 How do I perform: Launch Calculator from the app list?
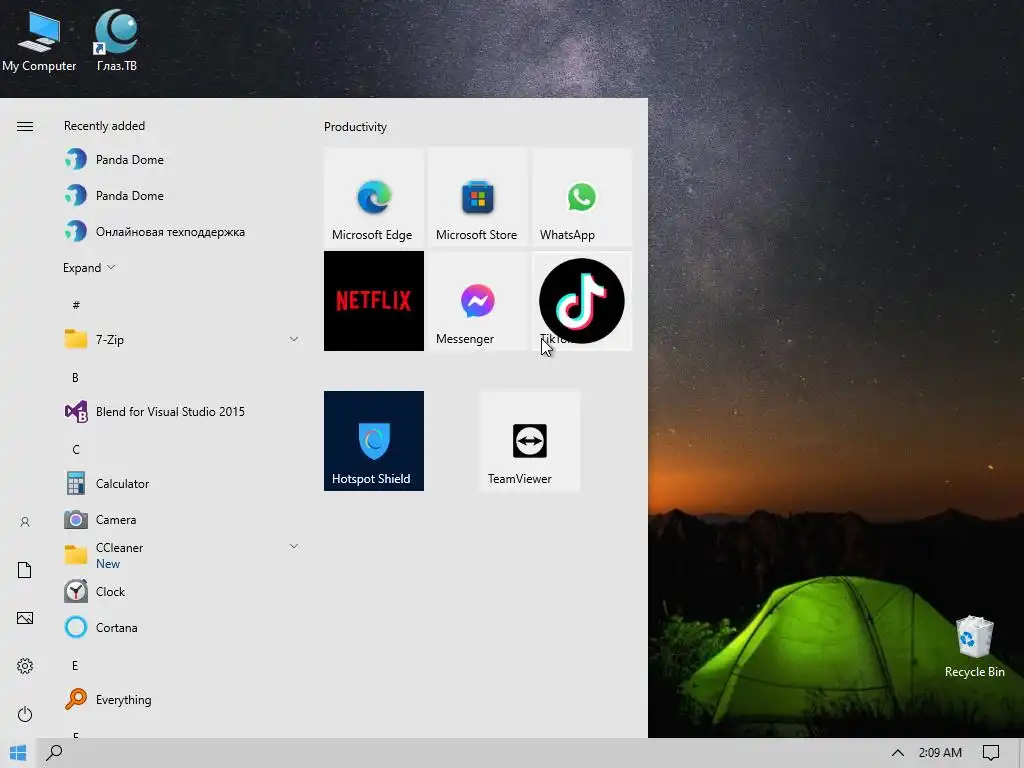pos(181,483)
